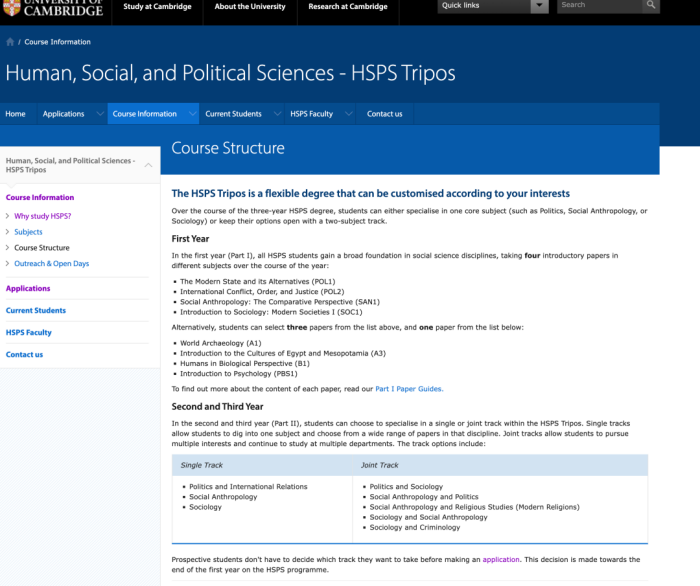Select the Applications nav tab

63,114
